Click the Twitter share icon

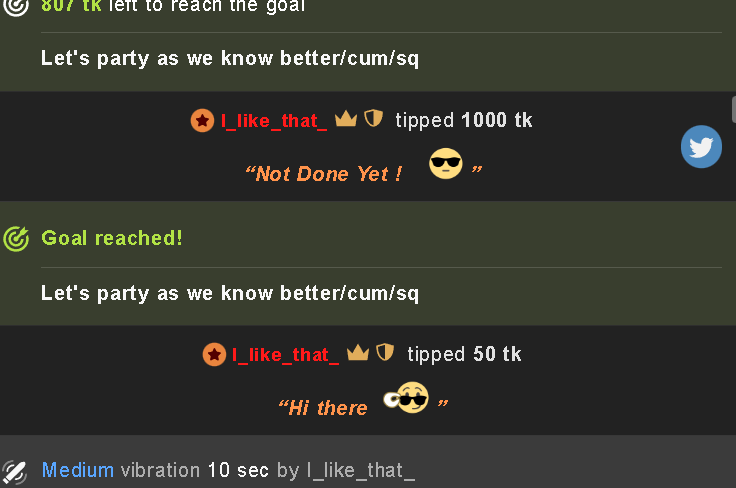701,146
